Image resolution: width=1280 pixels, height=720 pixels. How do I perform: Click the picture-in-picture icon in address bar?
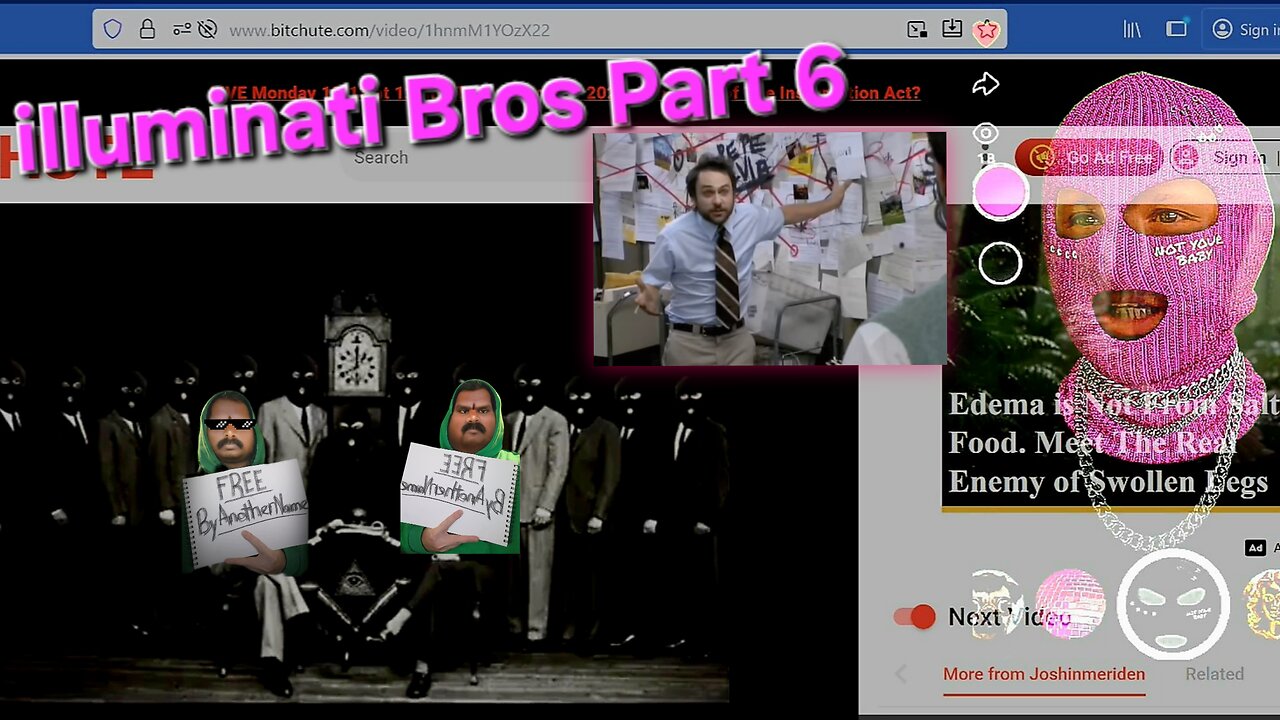tap(917, 30)
